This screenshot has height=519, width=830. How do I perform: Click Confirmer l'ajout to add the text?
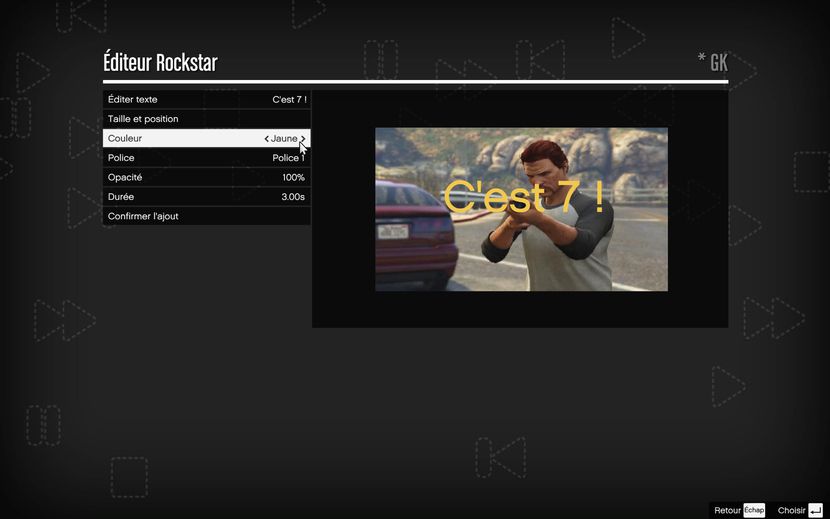(206, 216)
